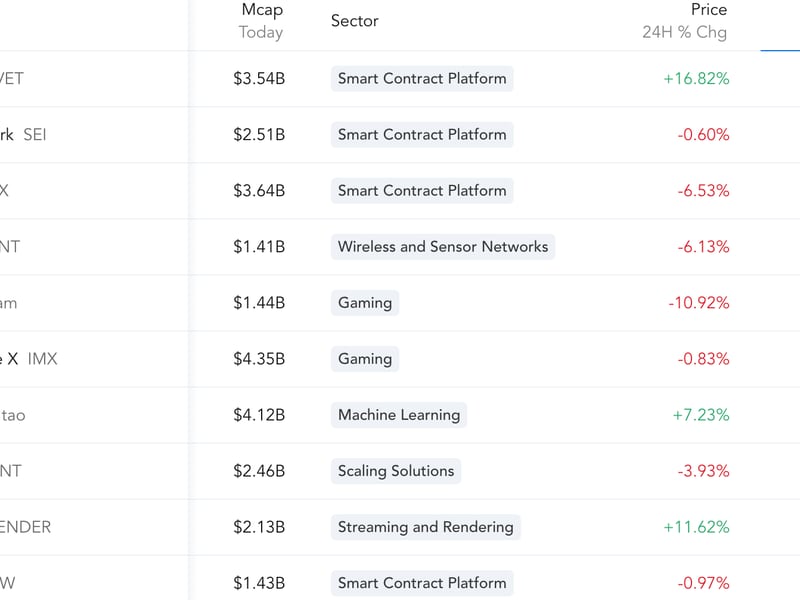Select the $4.12B market cap cell
The image size is (800, 600).
(259, 415)
